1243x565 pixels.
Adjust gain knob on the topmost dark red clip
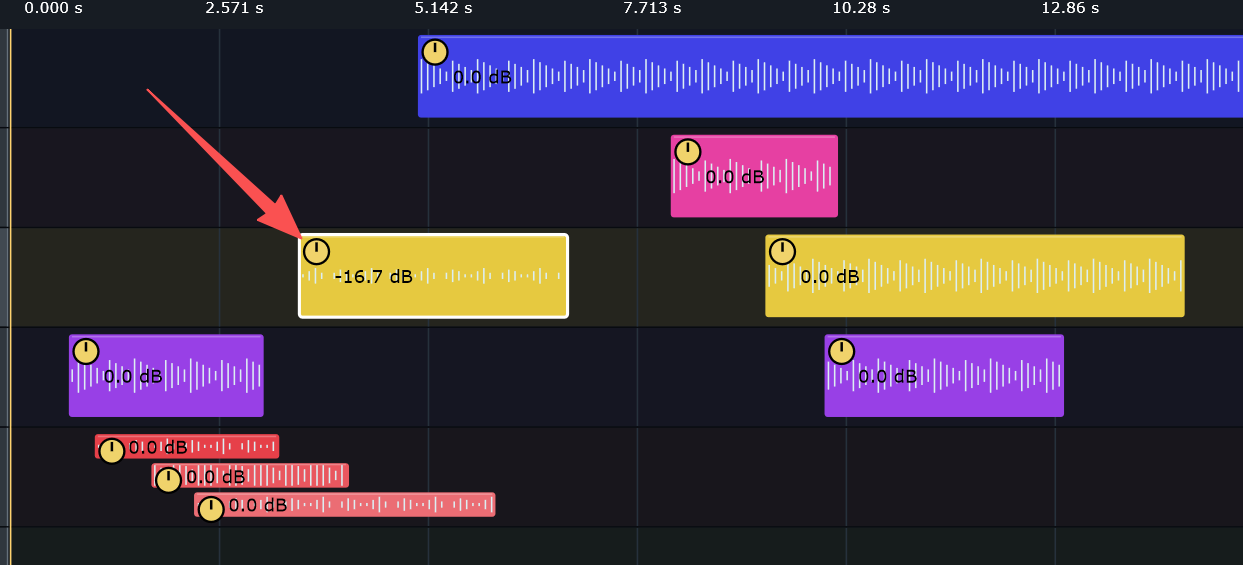pos(111,451)
